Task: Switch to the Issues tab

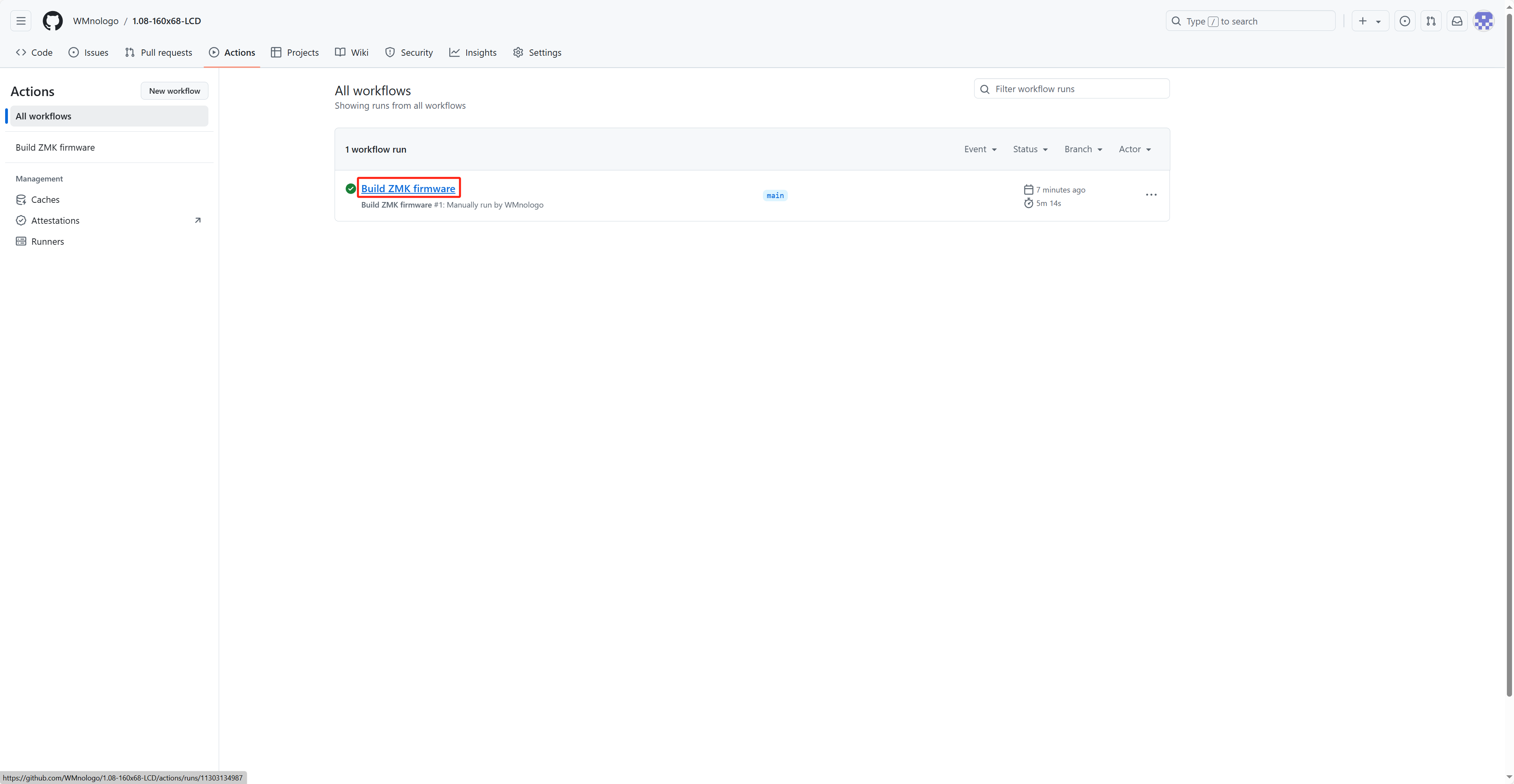Action: [89, 52]
